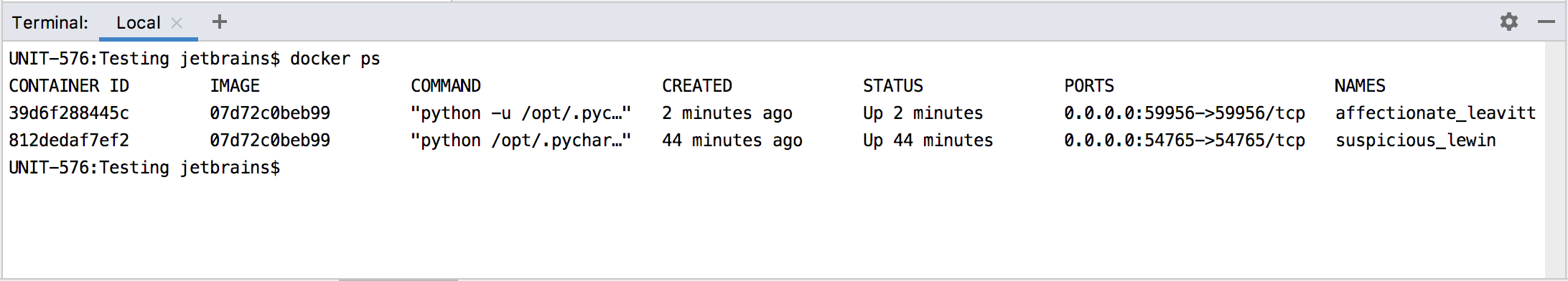Hide the terminal panel with minimize dash
This screenshot has height=281, width=1568.
click(x=1546, y=22)
